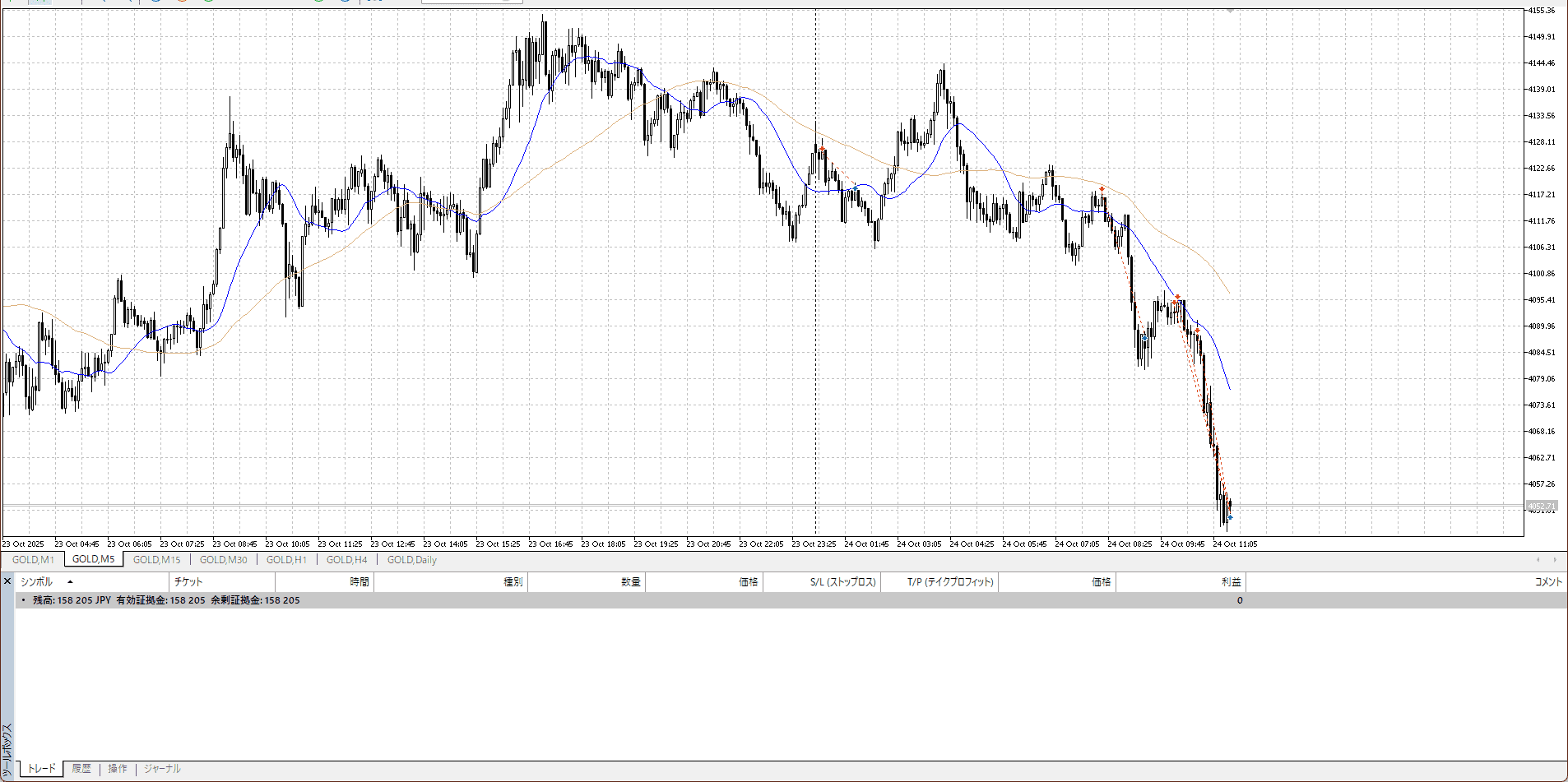The width and height of the screenshot is (1568, 782).
Task: Click the 時間 column header
Action: 359,582
